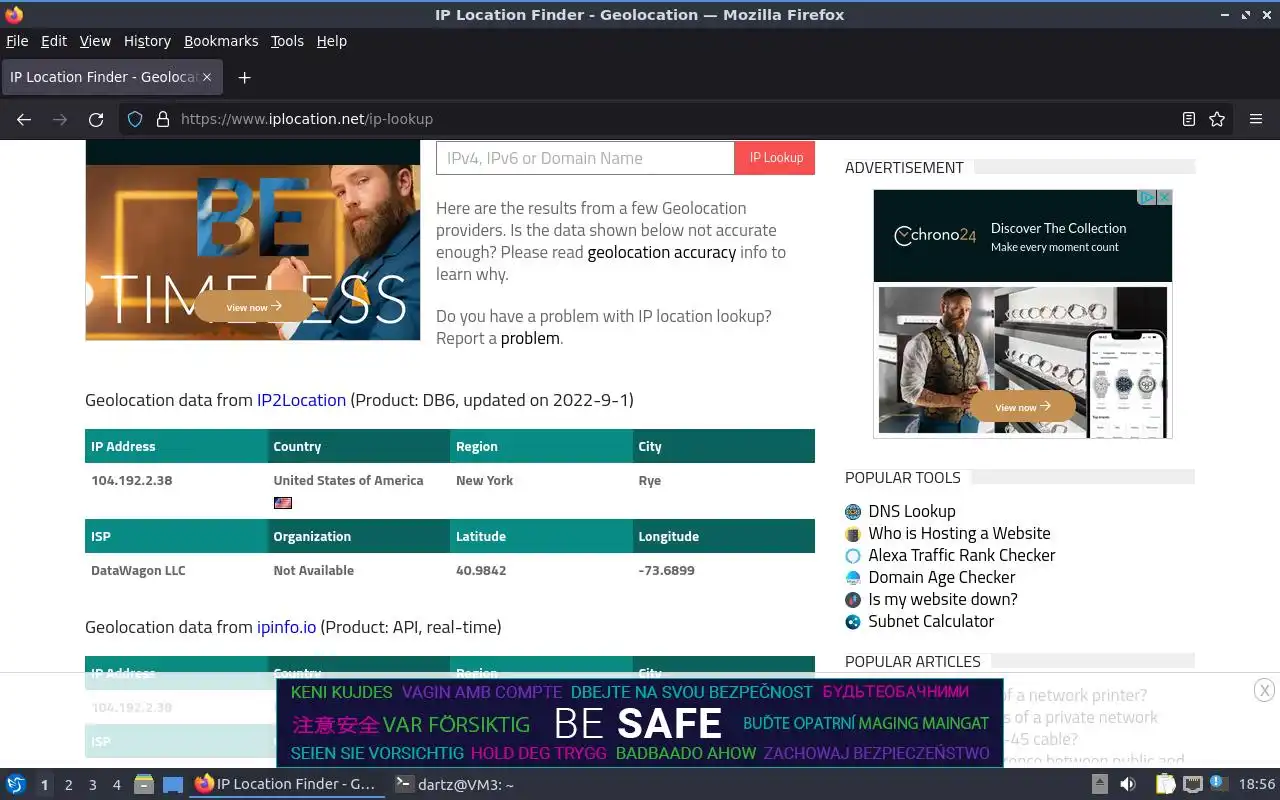Open the network status tray icon
The width and height of the screenshot is (1280, 800).
(1192, 785)
